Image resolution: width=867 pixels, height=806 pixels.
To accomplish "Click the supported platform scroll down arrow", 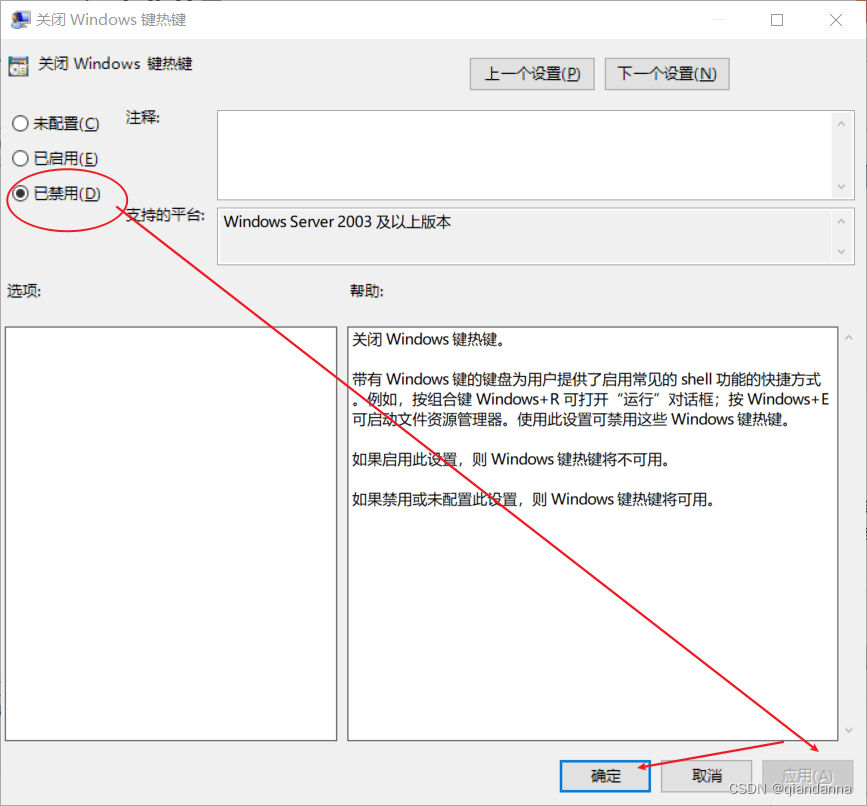I will 841,252.
